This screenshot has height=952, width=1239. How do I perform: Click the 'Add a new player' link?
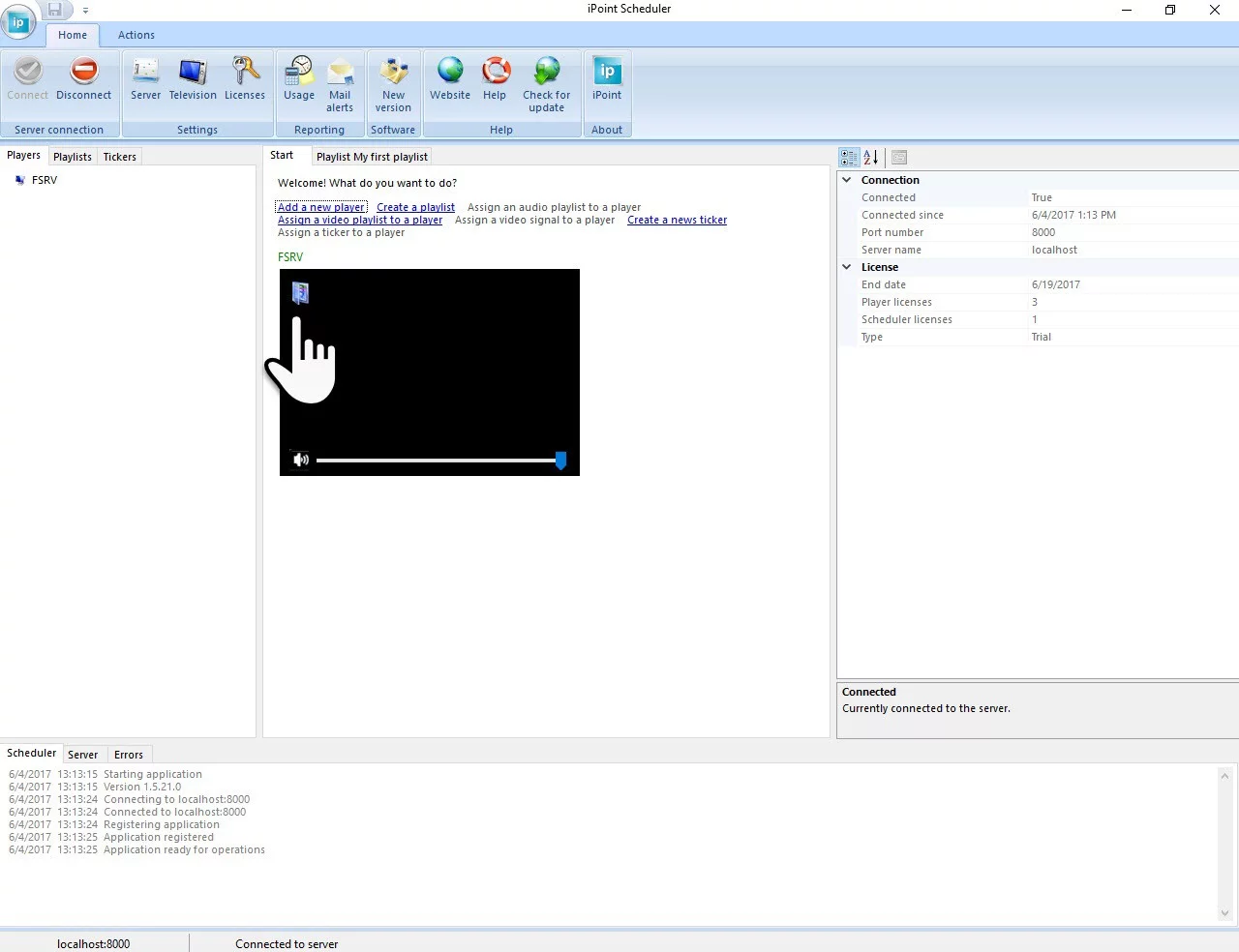click(x=321, y=207)
